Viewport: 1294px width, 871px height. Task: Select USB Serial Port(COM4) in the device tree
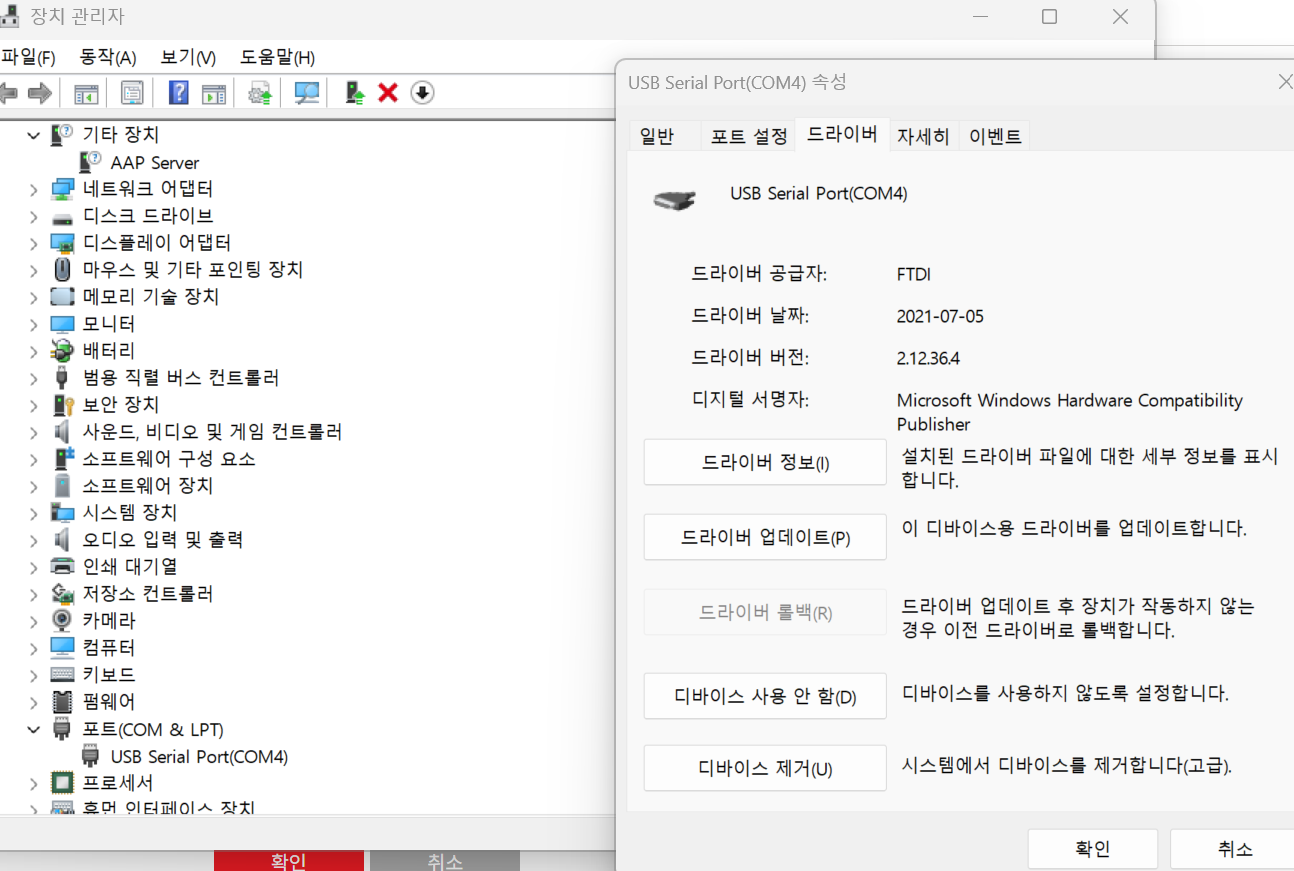pos(199,756)
